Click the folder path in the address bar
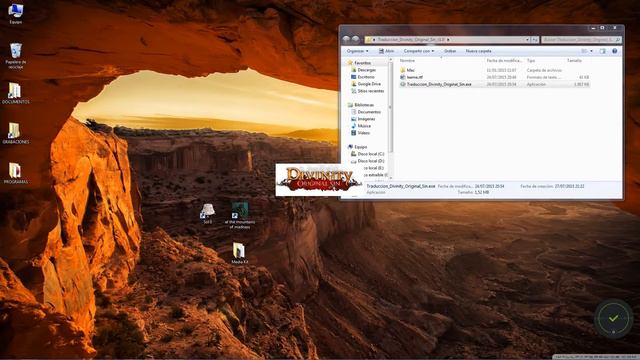Screen dimensions: 640x360 (410, 40)
